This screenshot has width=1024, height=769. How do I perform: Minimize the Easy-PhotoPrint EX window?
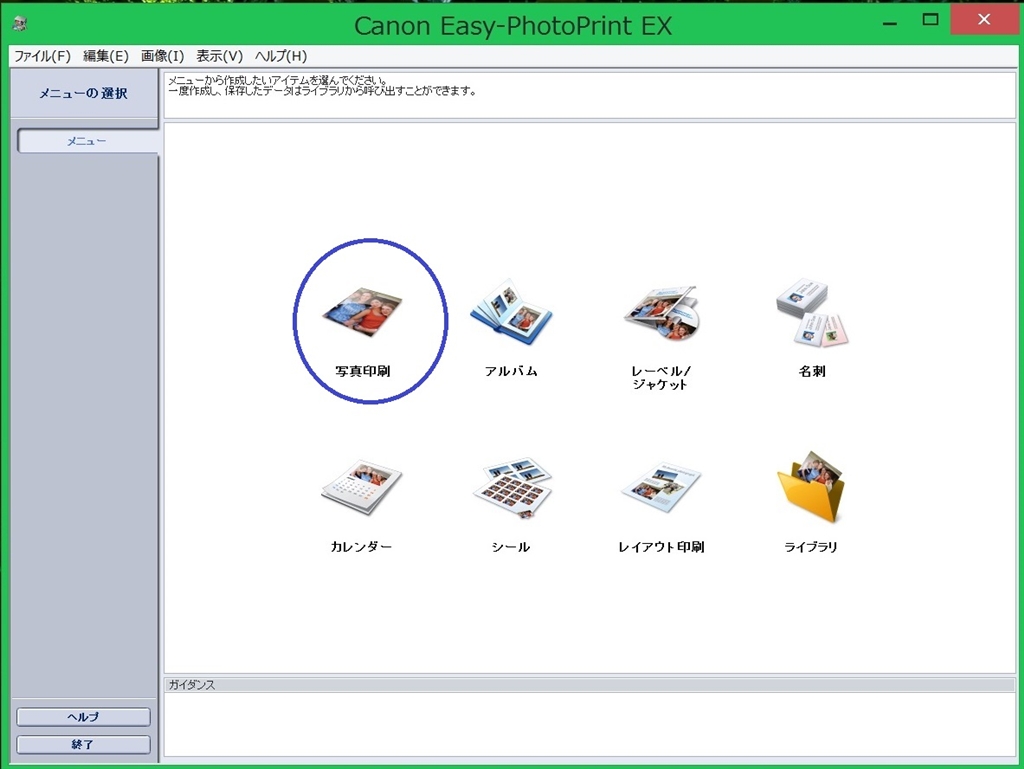889,22
